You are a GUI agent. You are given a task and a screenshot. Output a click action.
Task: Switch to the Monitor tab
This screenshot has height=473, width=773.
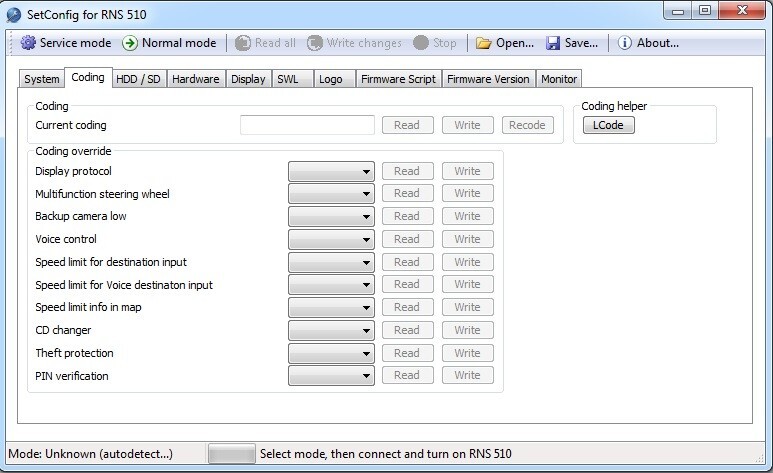[559, 79]
